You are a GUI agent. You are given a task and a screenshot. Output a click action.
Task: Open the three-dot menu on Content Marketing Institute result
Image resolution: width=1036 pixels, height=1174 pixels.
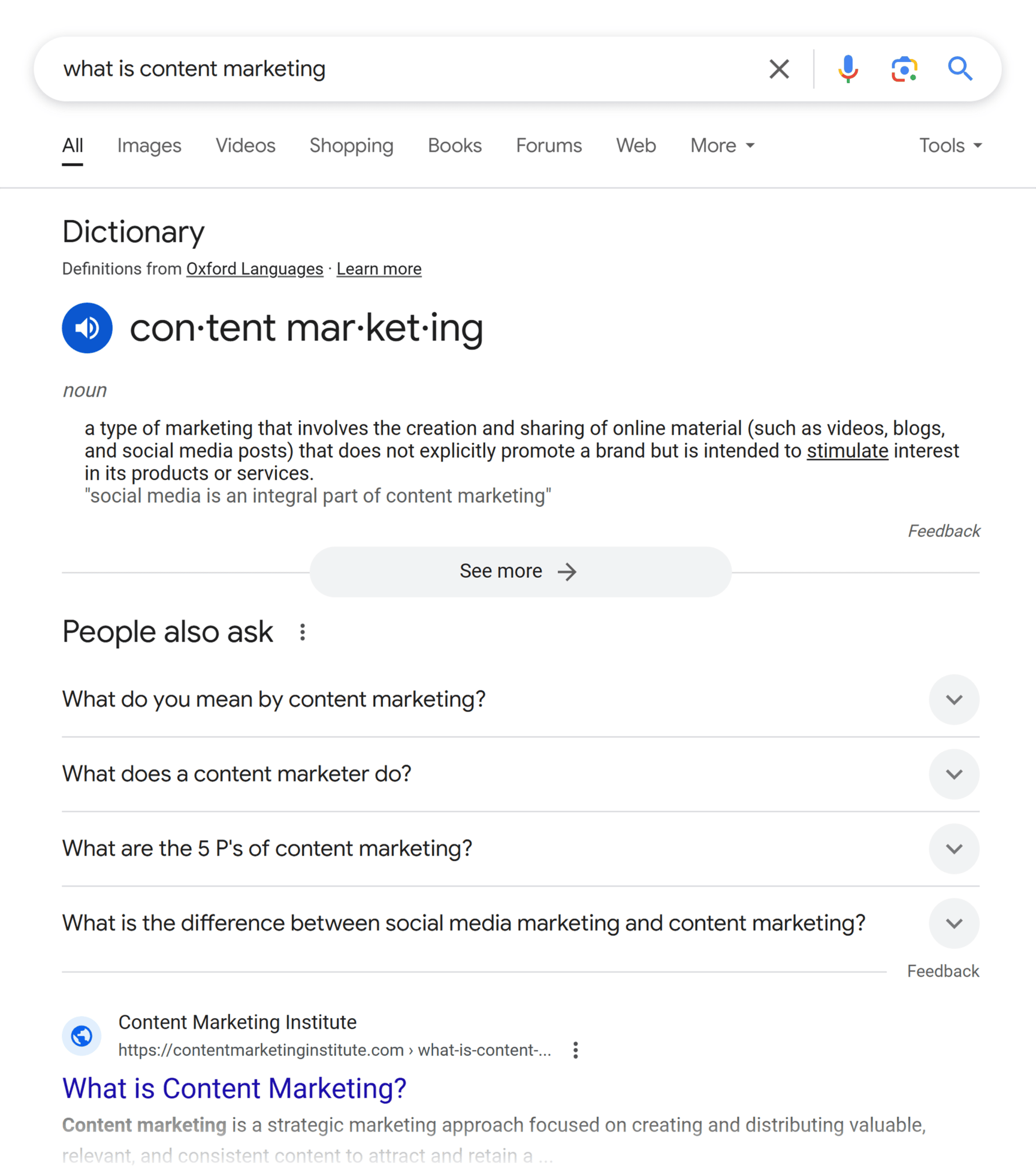click(575, 1050)
